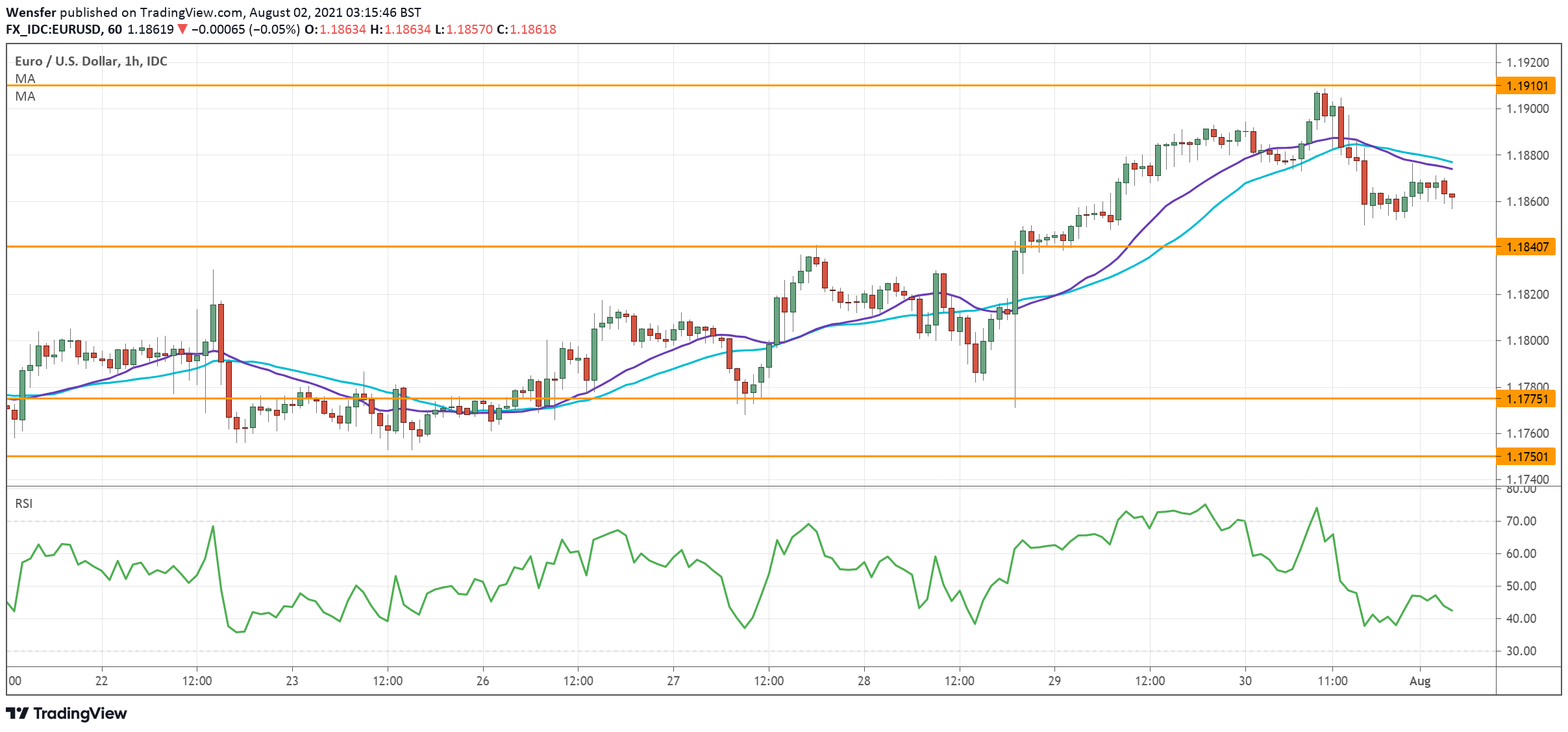Click the red down-triangle price change indicator
Screen dimensions: 1568x732
[182, 29]
